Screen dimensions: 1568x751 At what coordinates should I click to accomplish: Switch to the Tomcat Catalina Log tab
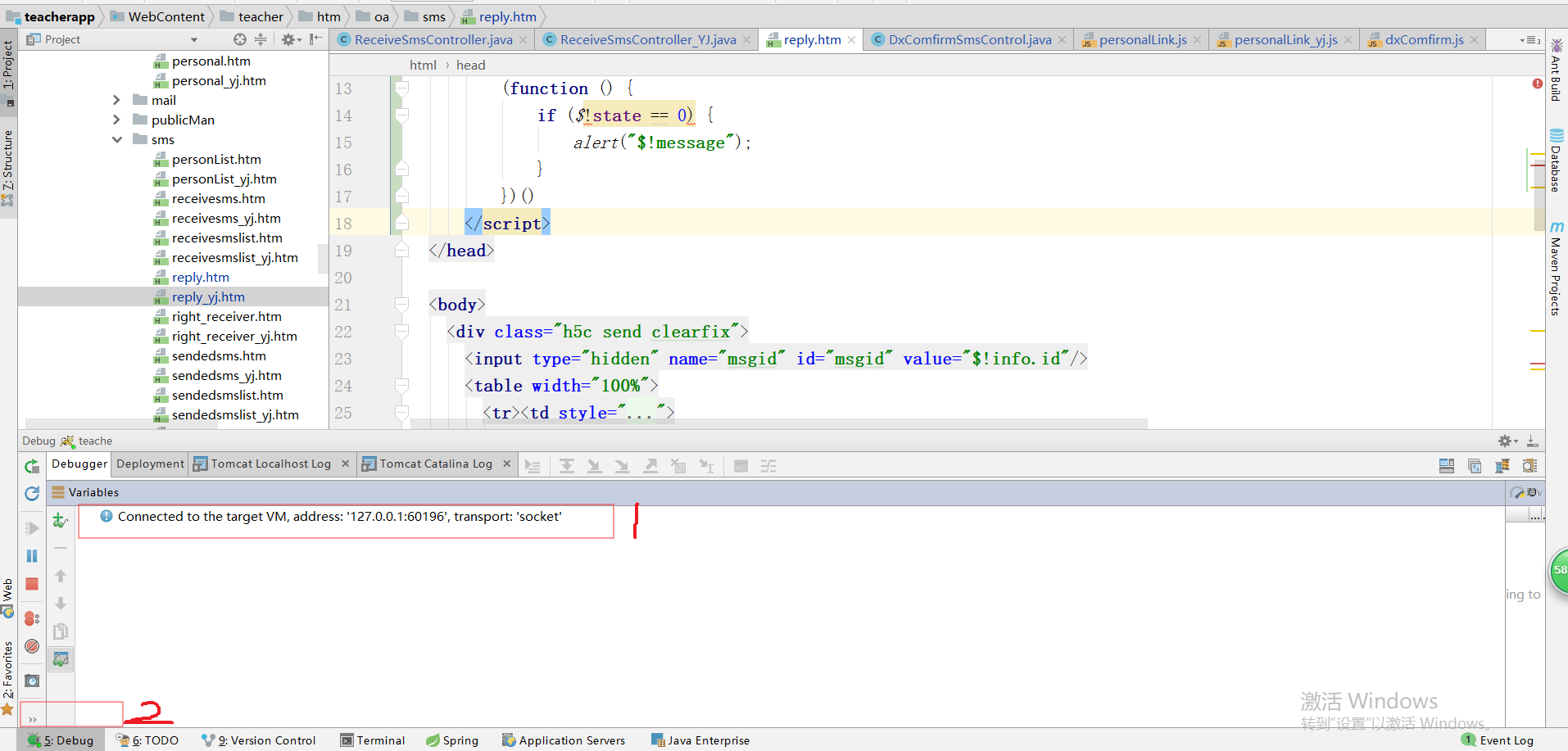point(435,464)
